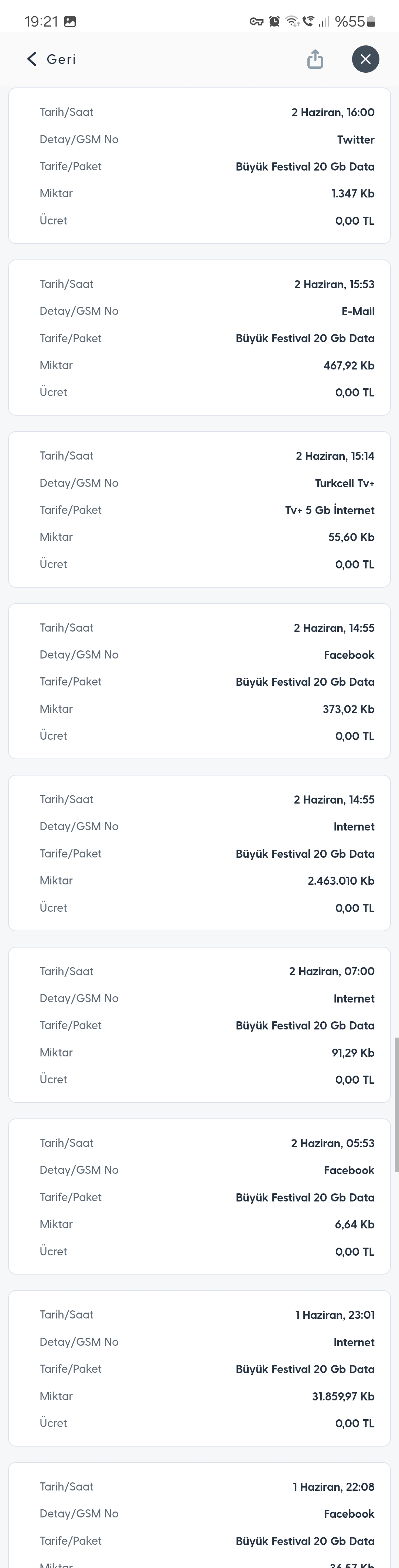The height and width of the screenshot is (1568, 399).
Task: Go back using the Geri arrow
Action: click(x=32, y=59)
